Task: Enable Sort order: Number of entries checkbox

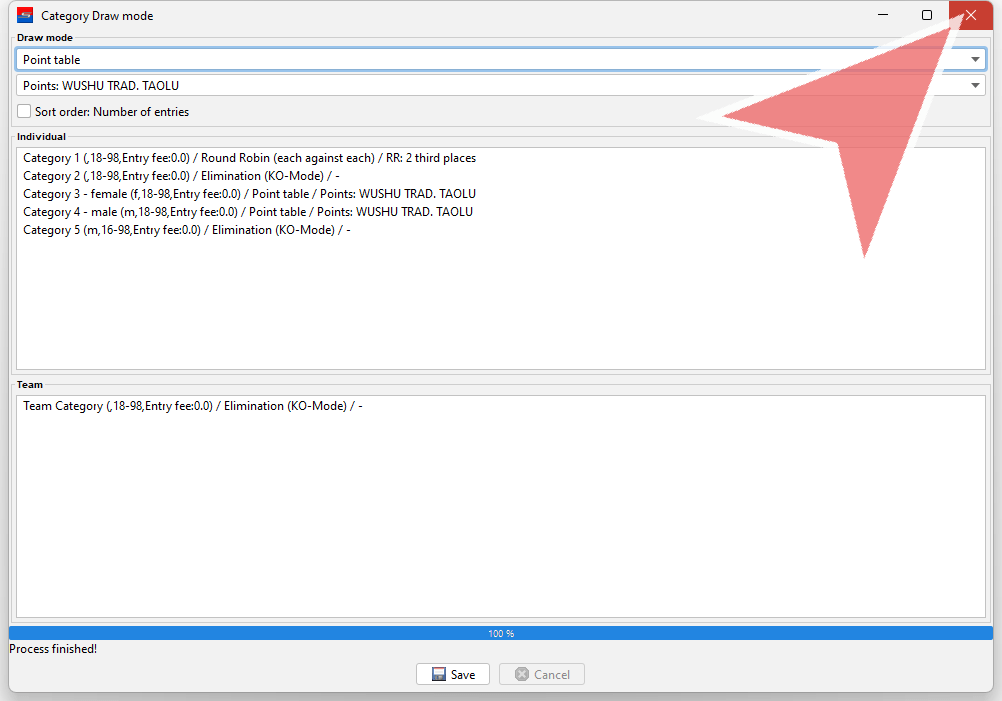Action: pyautogui.click(x=24, y=112)
